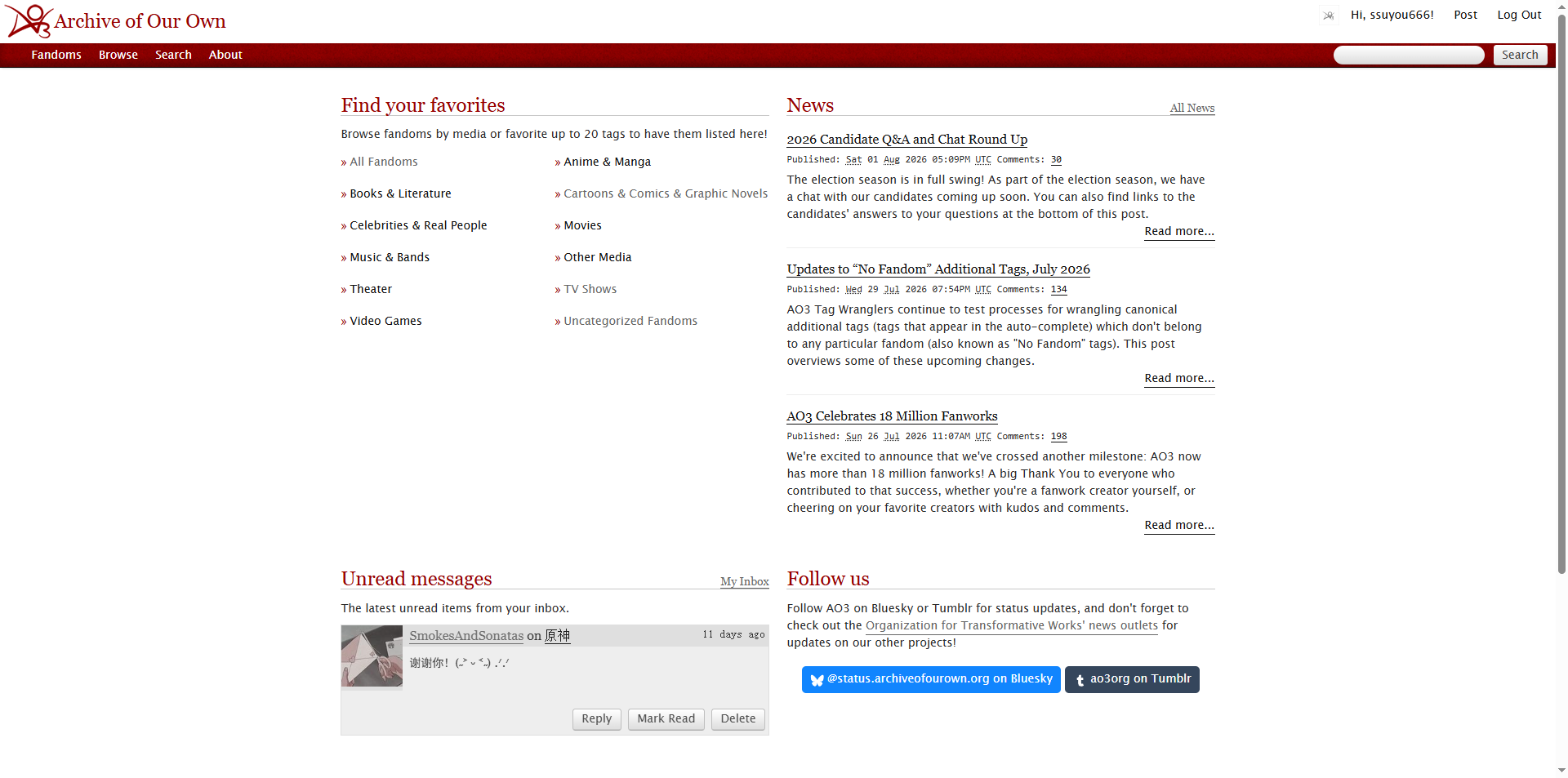Browse Music & Bands fandoms
The width and height of the screenshot is (1568, 778).
click(390, 257)
